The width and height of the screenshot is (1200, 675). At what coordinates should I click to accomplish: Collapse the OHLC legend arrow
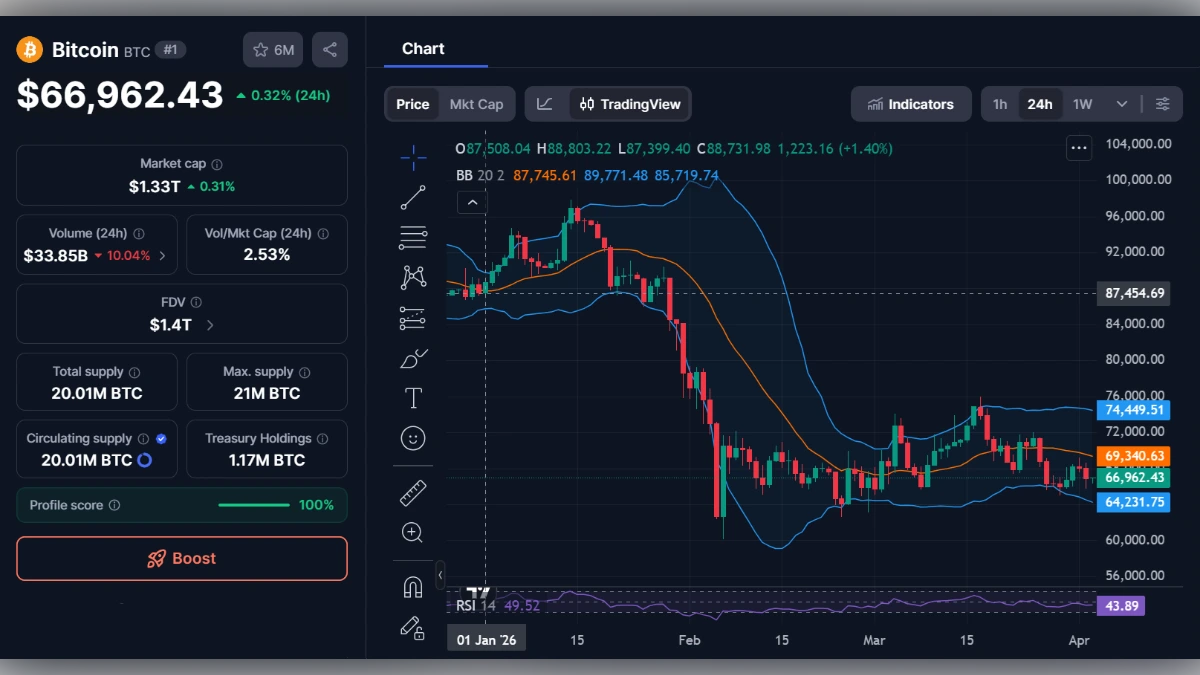471,201
